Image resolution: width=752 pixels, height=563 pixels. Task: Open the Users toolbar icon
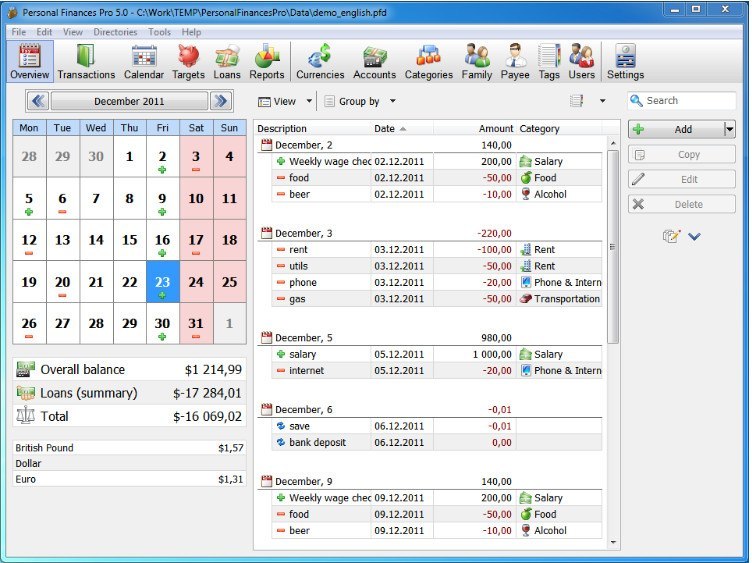[x=582, y=61]
